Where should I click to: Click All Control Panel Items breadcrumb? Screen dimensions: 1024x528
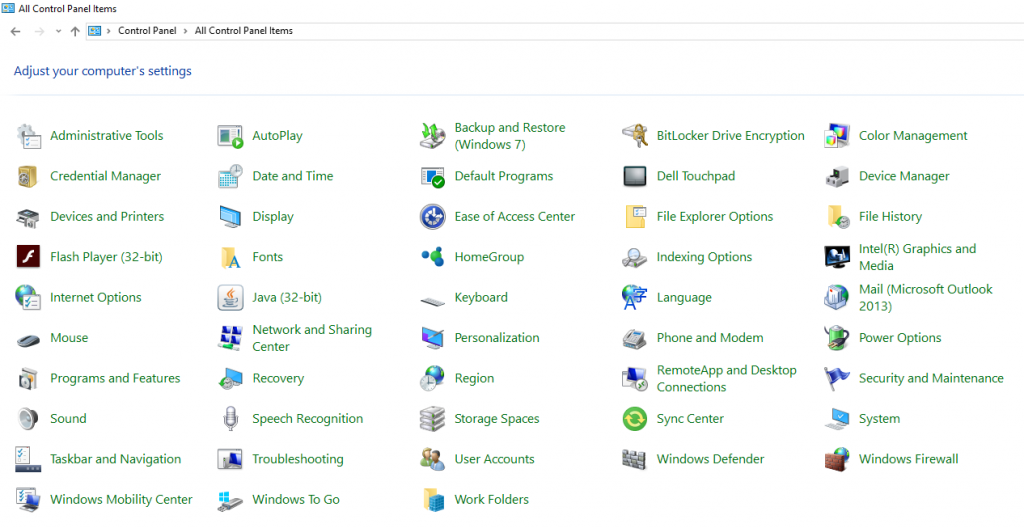(x=244, y=31)
